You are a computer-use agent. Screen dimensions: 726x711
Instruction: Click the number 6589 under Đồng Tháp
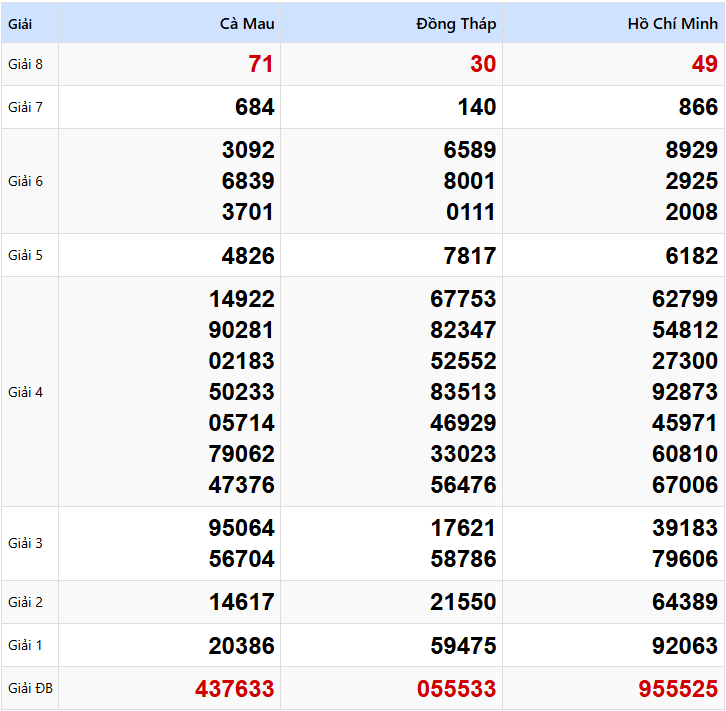pos(470,150)
